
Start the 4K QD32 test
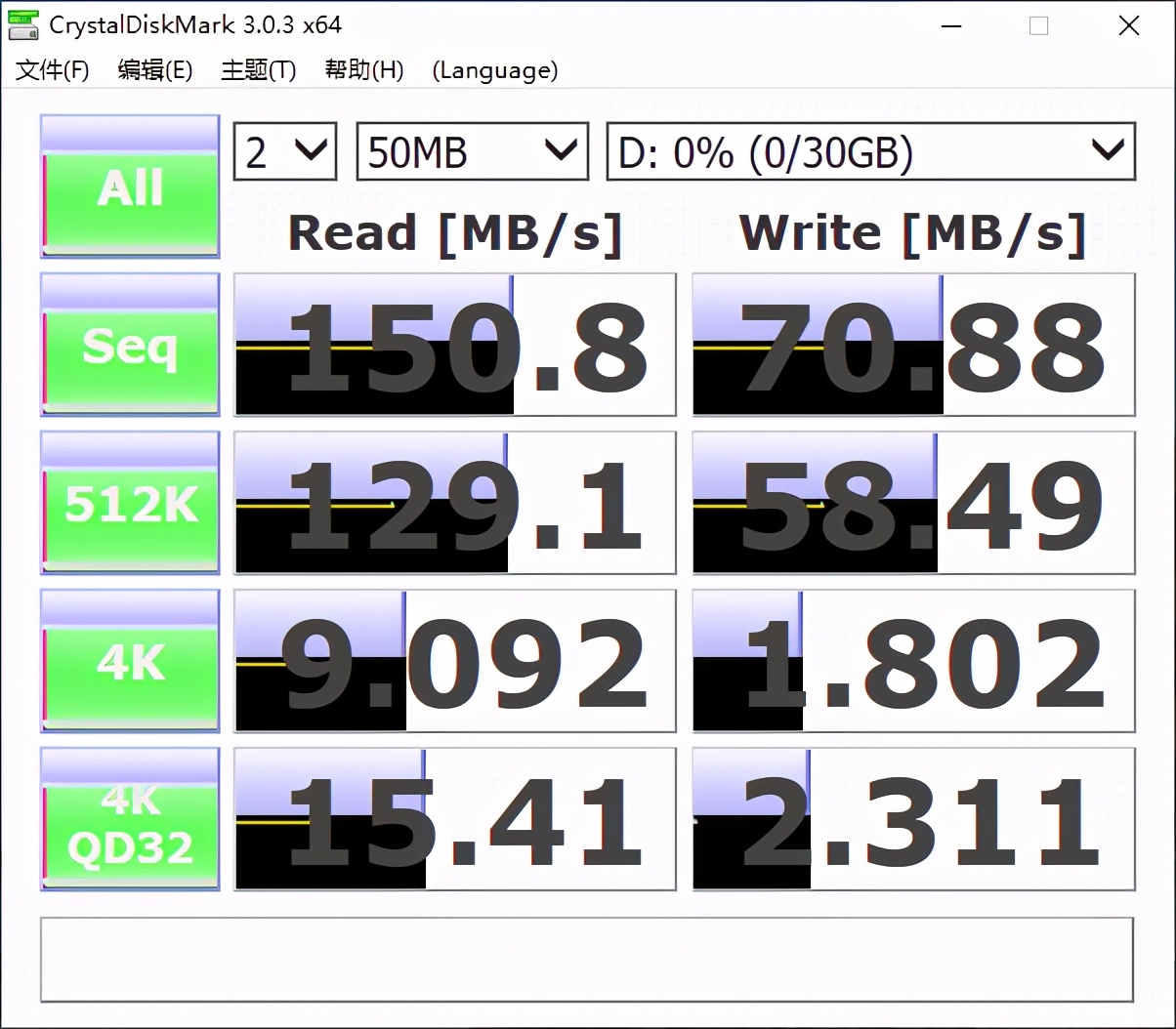[x=130, y=819]
